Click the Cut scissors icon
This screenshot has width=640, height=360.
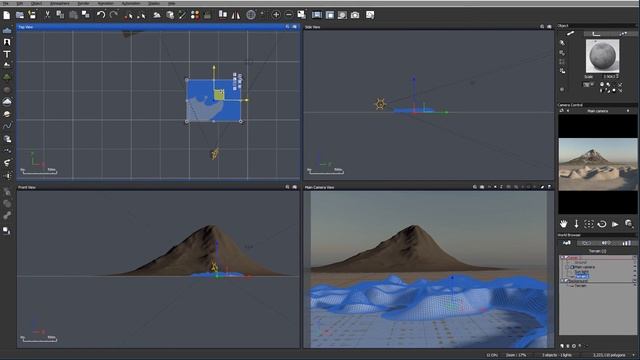47,15
